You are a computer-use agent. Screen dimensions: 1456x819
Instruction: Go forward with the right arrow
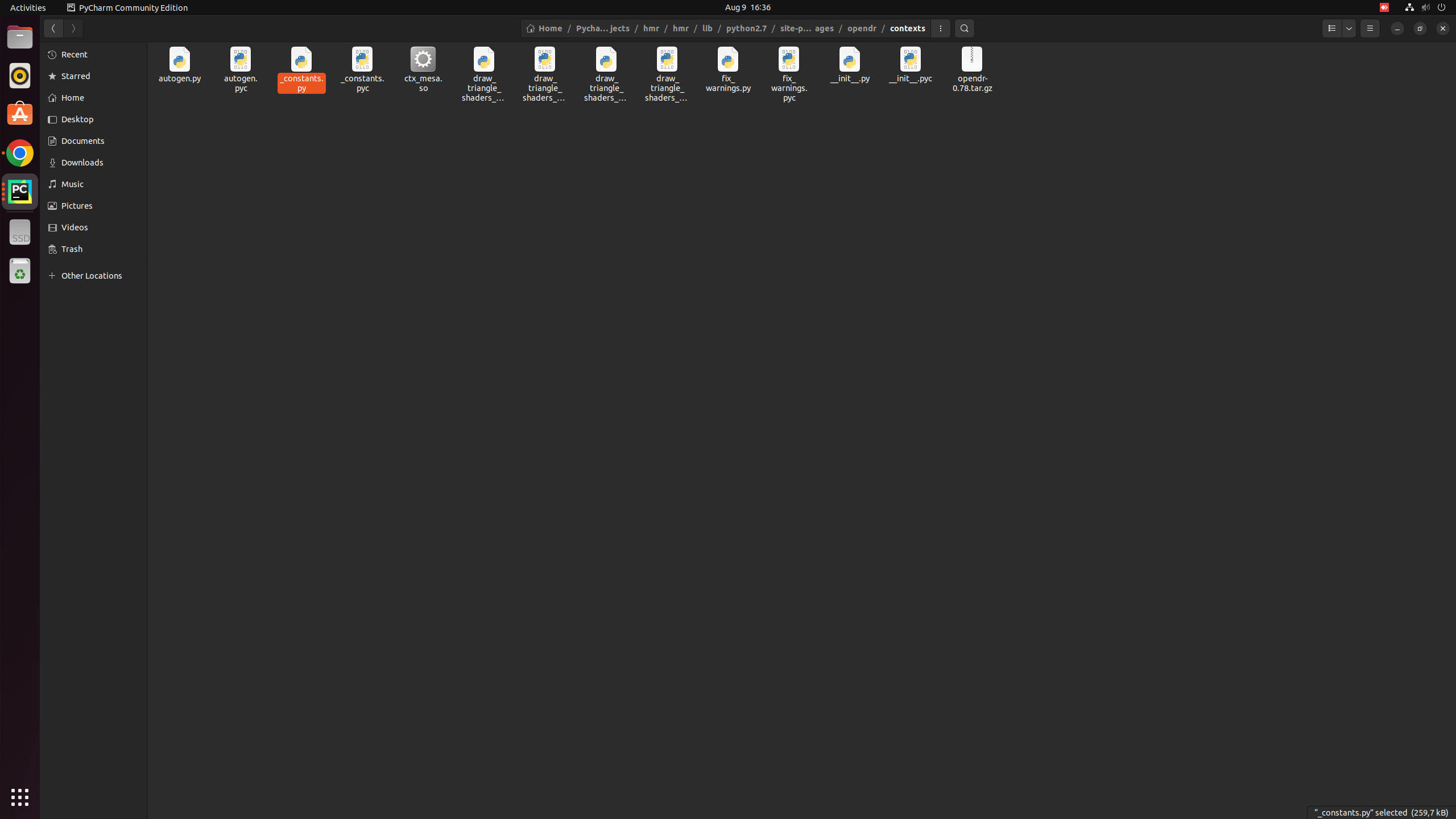click(x=73, y=28)
